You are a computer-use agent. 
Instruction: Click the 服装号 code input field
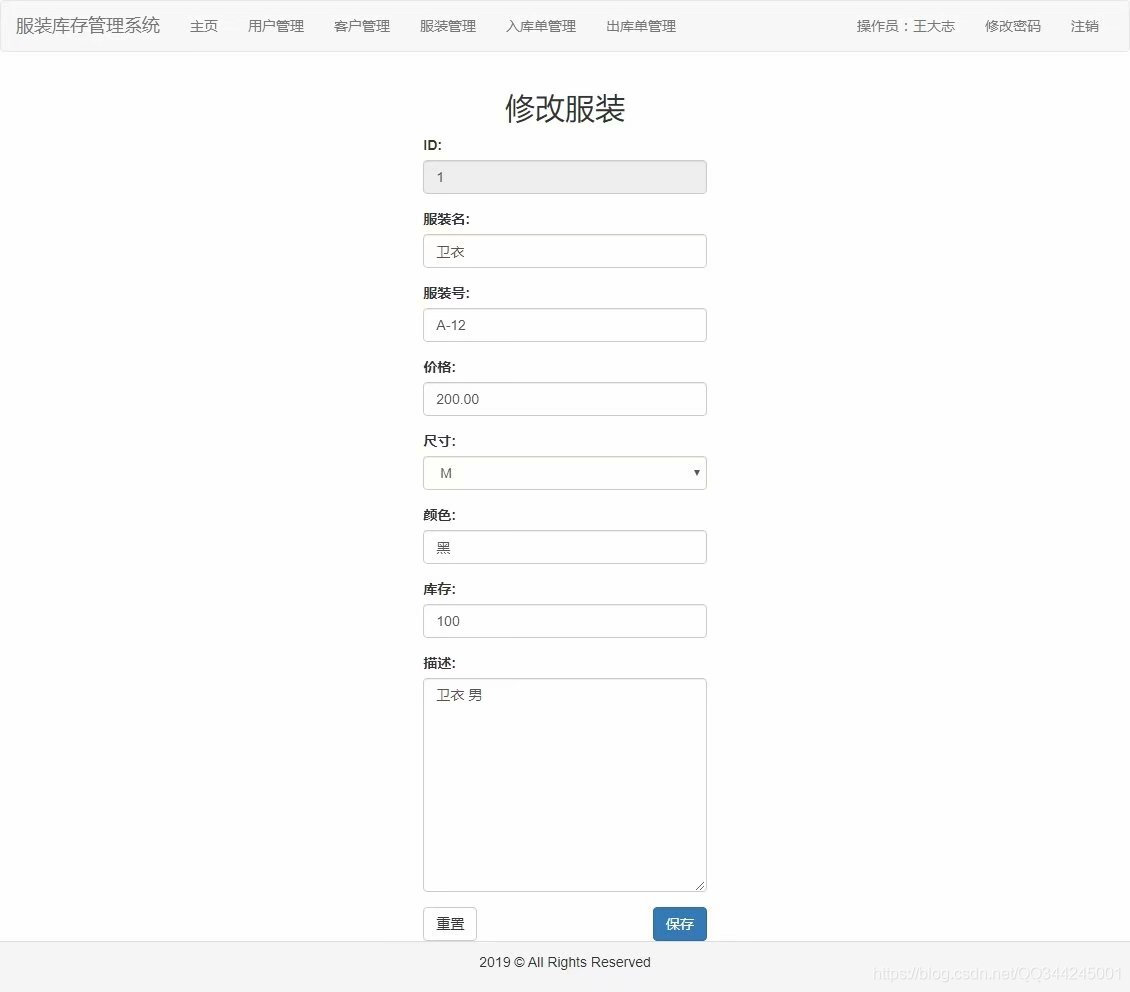click(565, 325)
